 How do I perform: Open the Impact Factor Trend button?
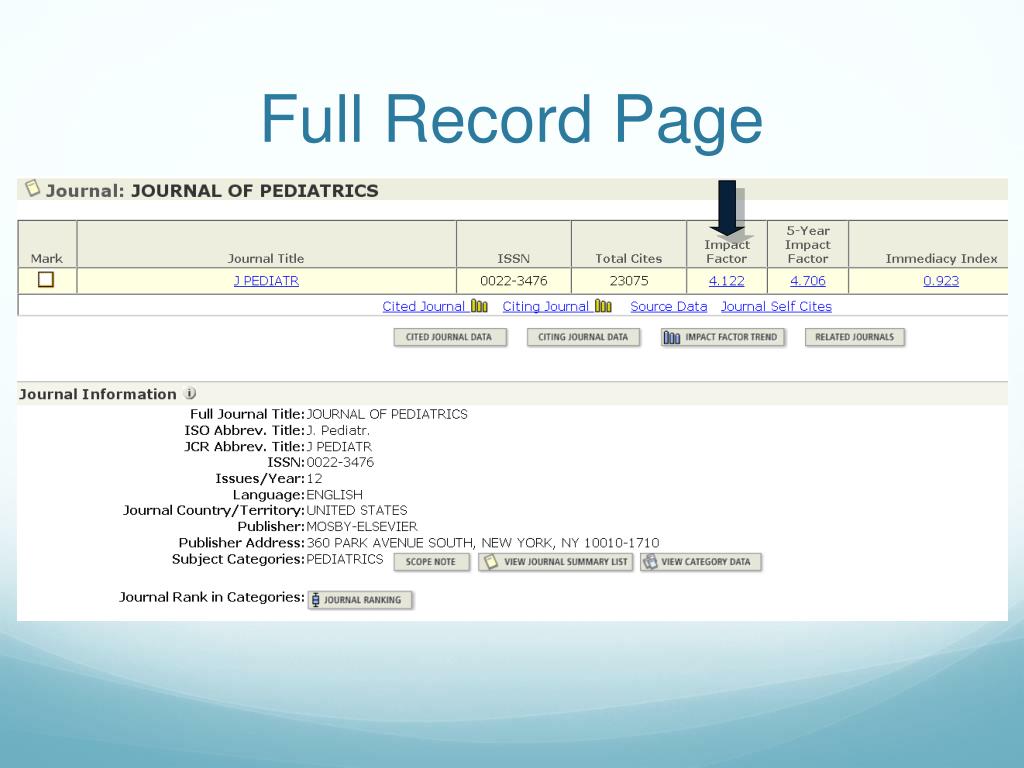pos(723,337)
